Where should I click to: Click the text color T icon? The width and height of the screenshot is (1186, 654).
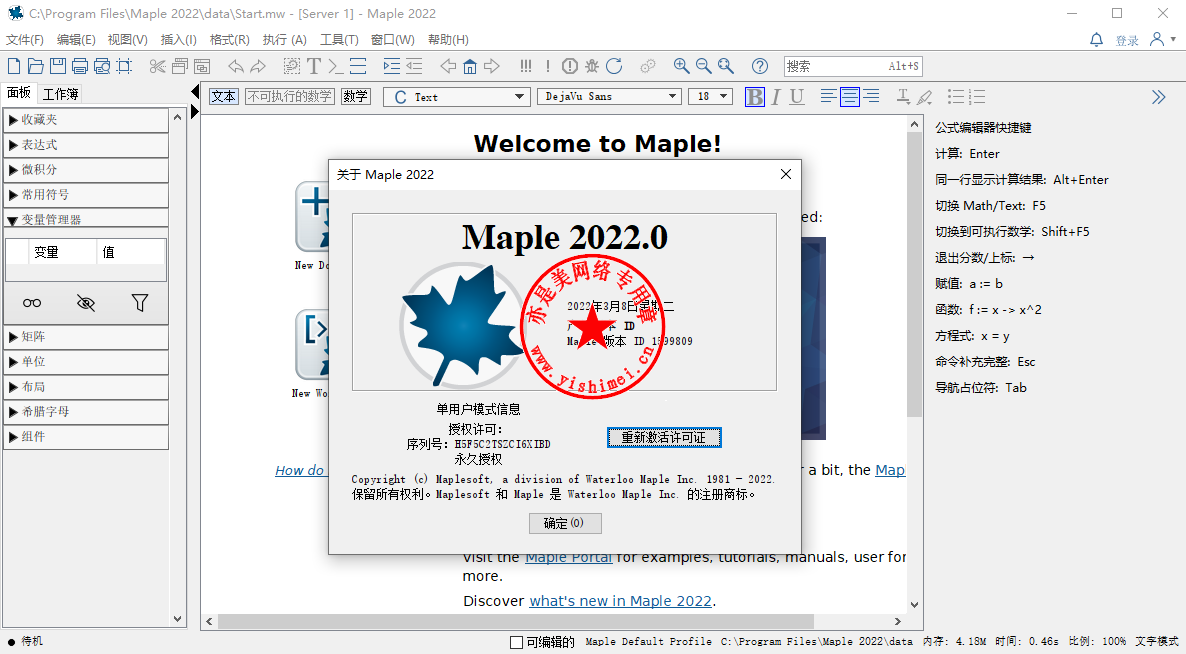[903, 97]
